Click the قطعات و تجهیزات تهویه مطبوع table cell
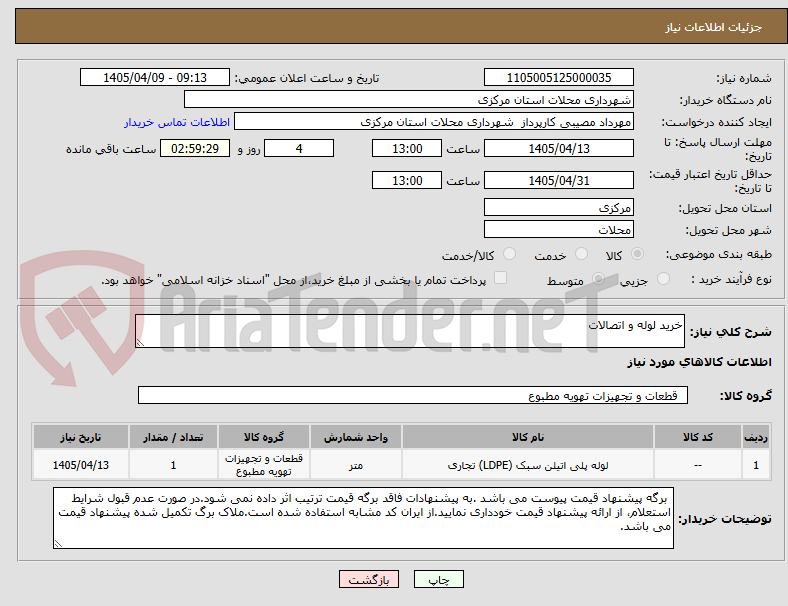The width and height of the screenshot is (788, 606). pos(264,465)
